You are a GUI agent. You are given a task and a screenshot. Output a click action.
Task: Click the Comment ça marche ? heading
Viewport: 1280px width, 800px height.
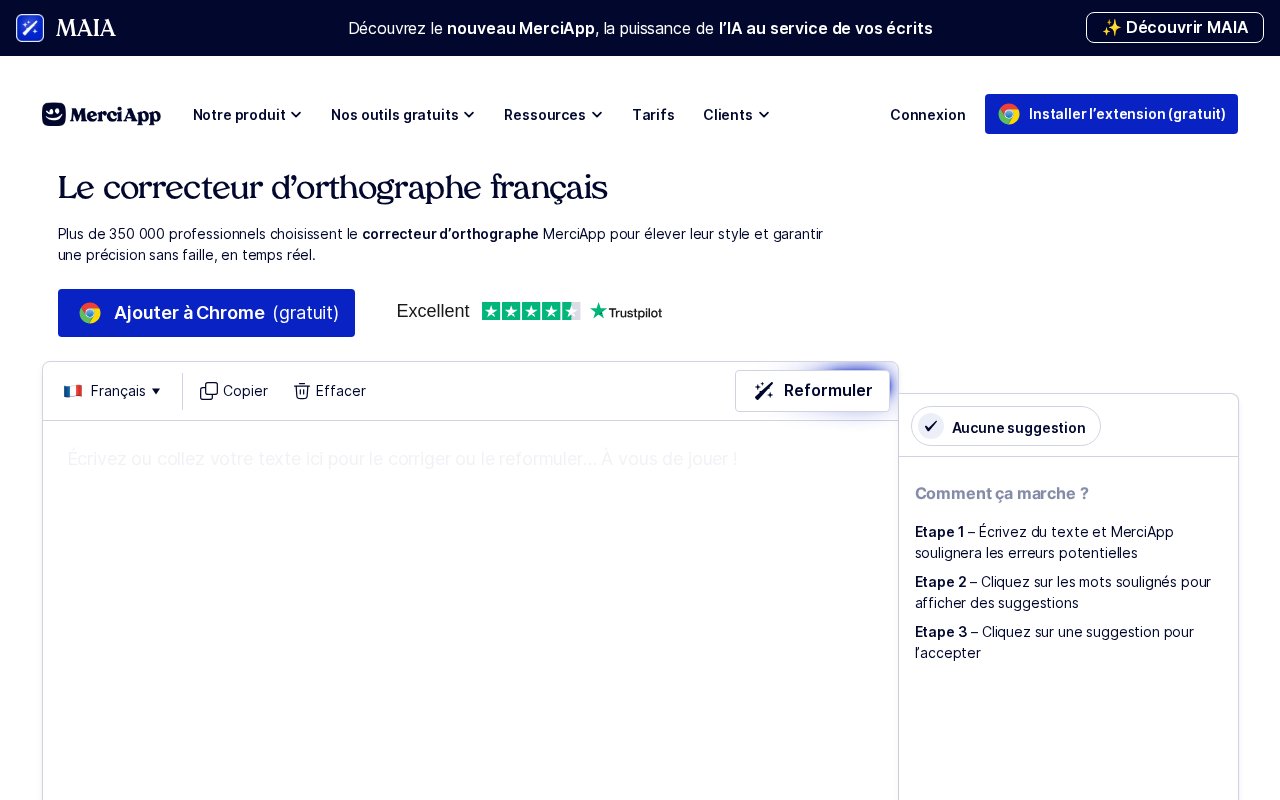[x=1002, y=493]
